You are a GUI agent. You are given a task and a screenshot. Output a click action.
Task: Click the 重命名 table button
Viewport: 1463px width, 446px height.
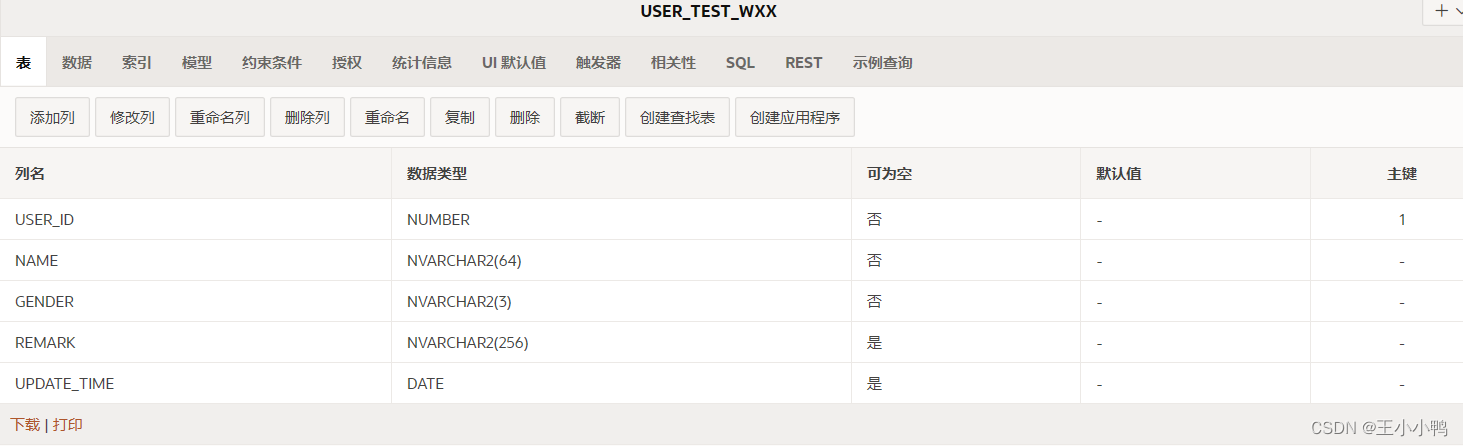coord(387,117)
